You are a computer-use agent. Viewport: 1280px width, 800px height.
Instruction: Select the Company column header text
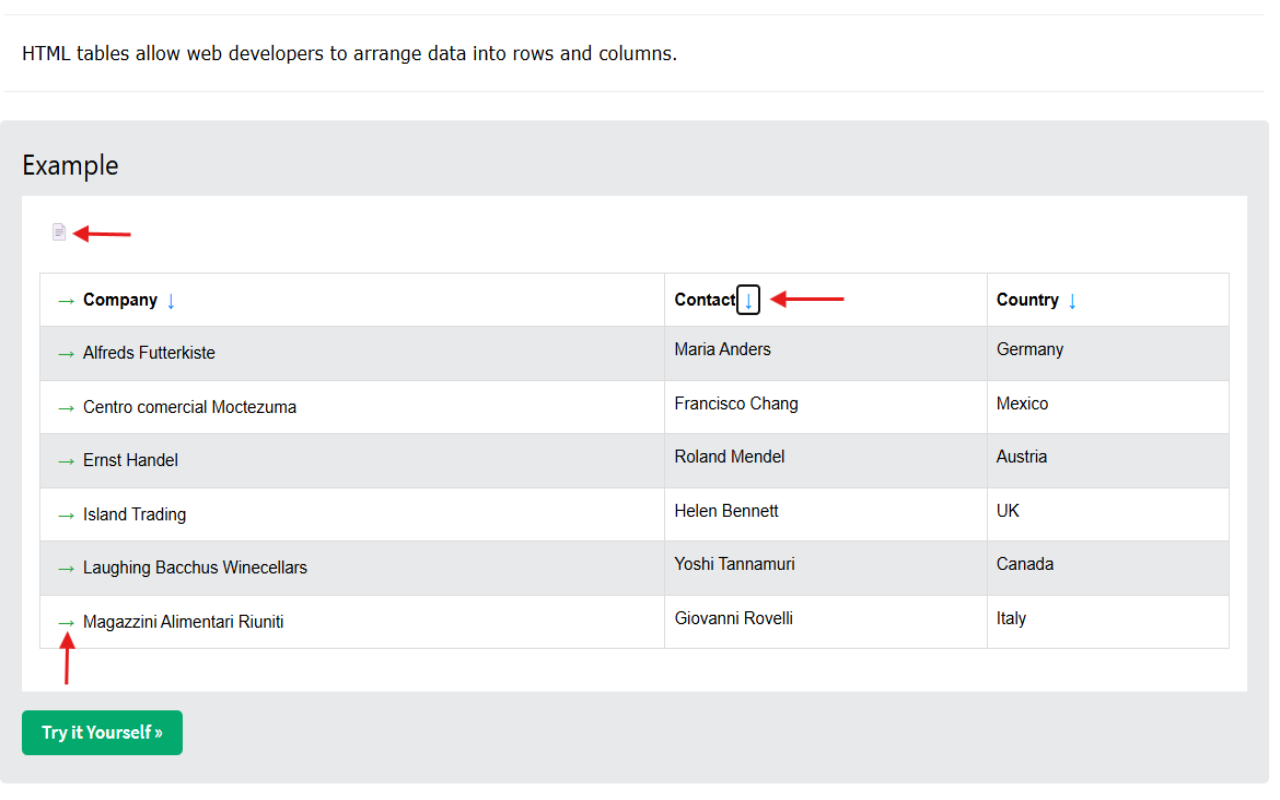point(120,300)
